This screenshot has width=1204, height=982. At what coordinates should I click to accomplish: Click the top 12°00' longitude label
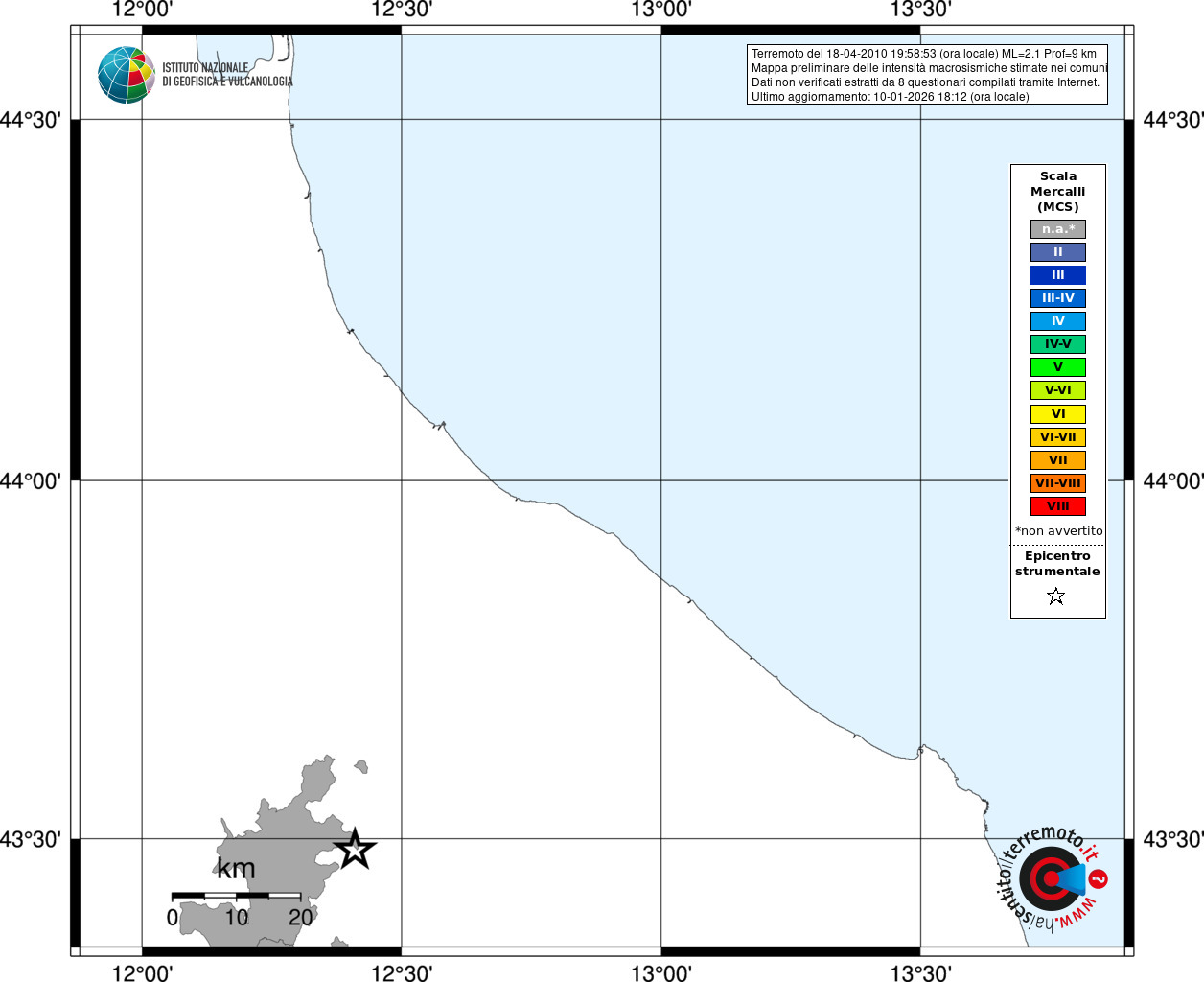(x=142, y=11)
